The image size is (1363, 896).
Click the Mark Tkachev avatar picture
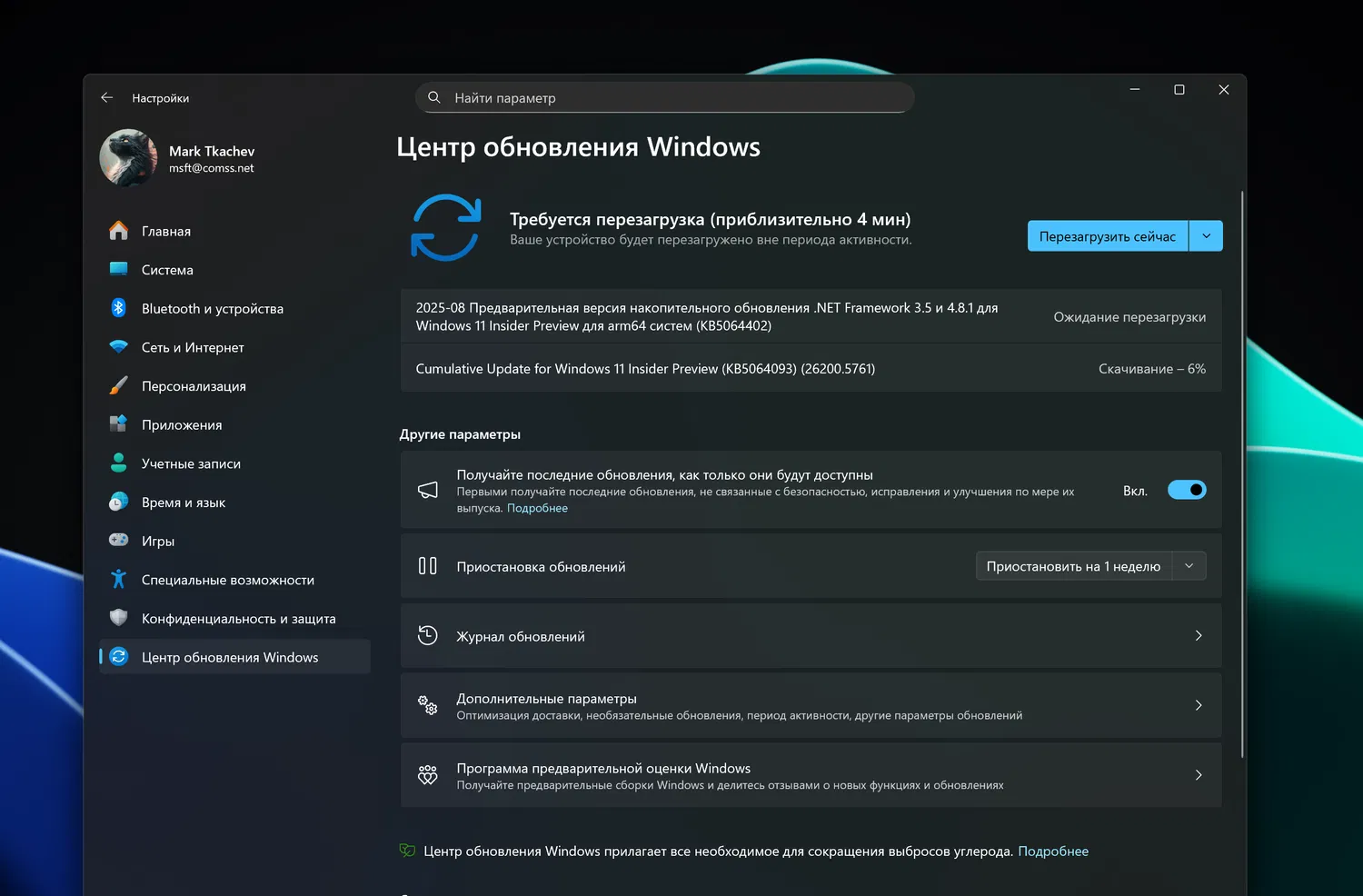tap(128, 157)
